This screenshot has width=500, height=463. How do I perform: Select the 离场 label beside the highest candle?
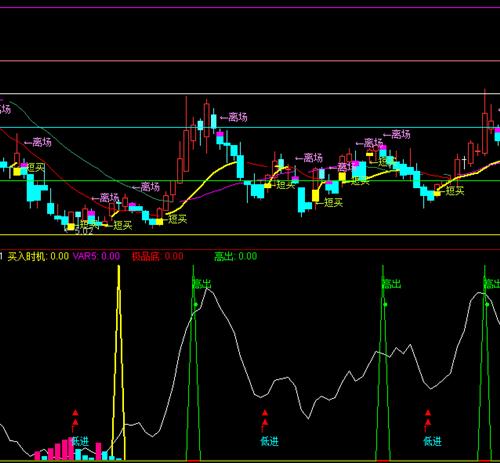coord(234,117)
